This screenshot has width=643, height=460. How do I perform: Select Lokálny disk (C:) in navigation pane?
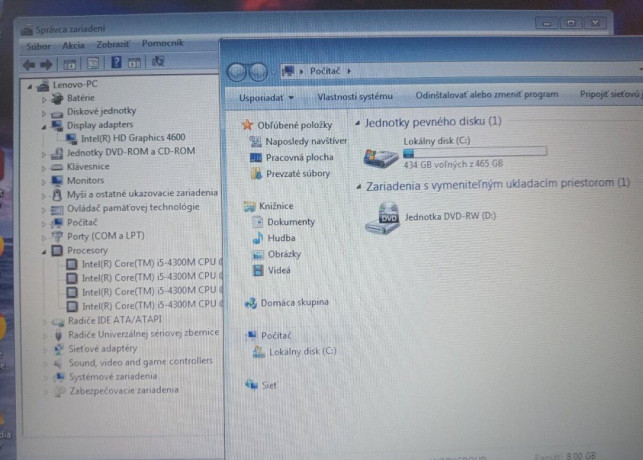303,352
